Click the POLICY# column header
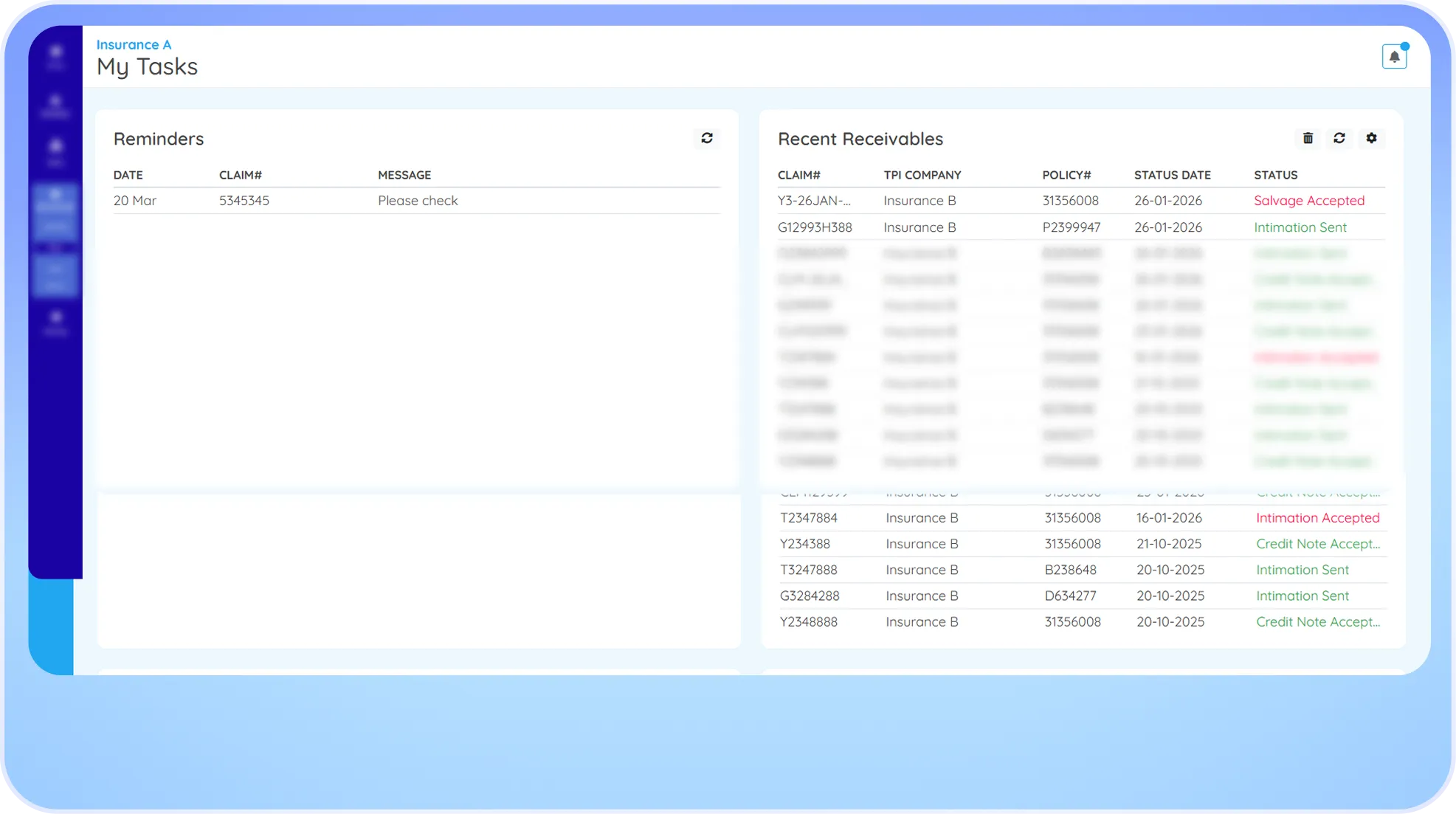This screenshot has height=814, width=1456. (1066, 175)
